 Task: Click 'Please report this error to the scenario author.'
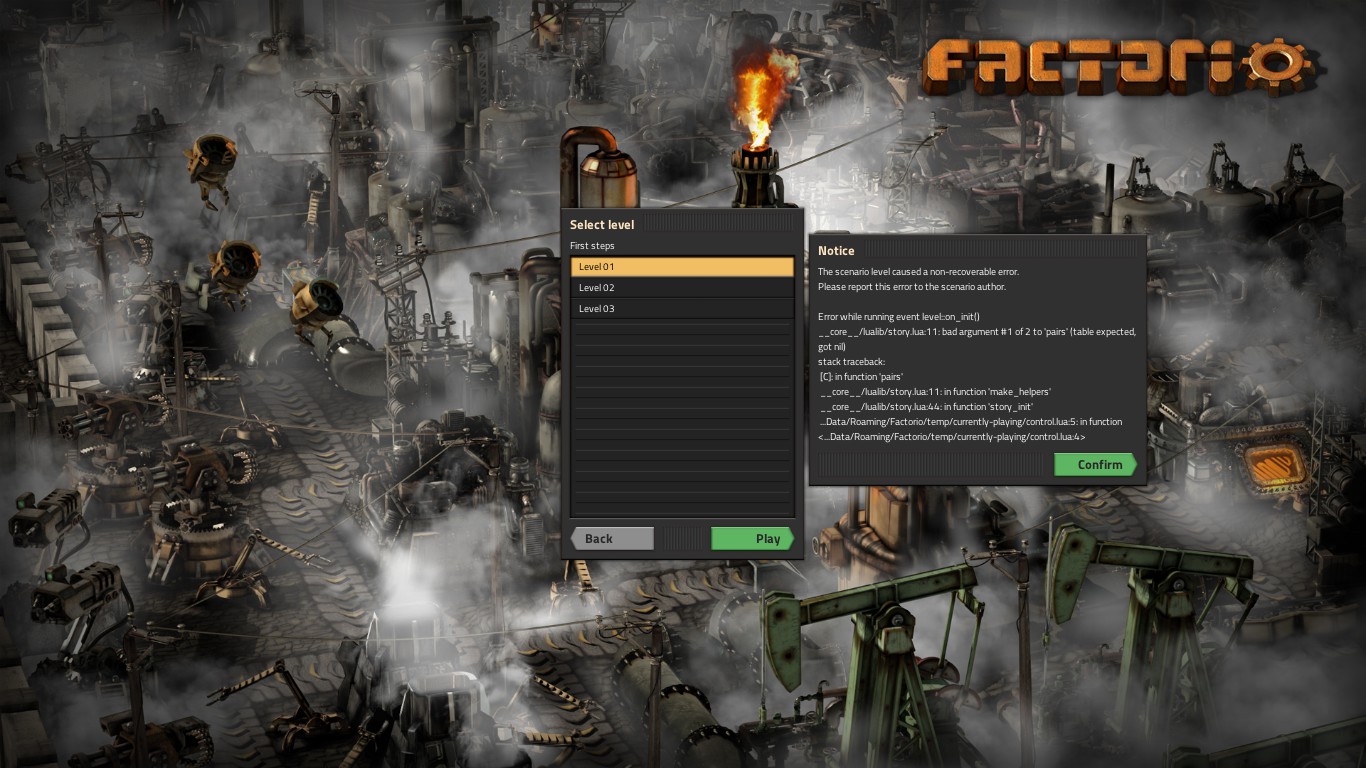pyautogui.click(x=912, y=287)
